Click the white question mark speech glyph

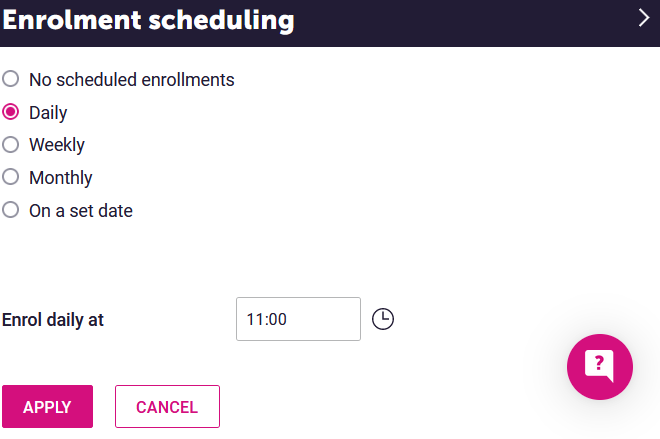click(x=599, y=365)
